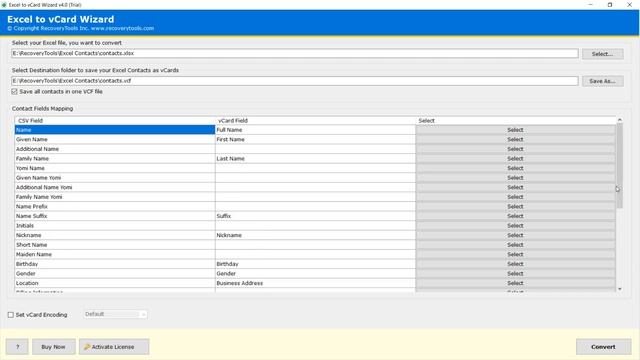The image size is (640, 360).
Task: Close the Excel to vCard Wizard window
Action: click(x=629, y=5)
